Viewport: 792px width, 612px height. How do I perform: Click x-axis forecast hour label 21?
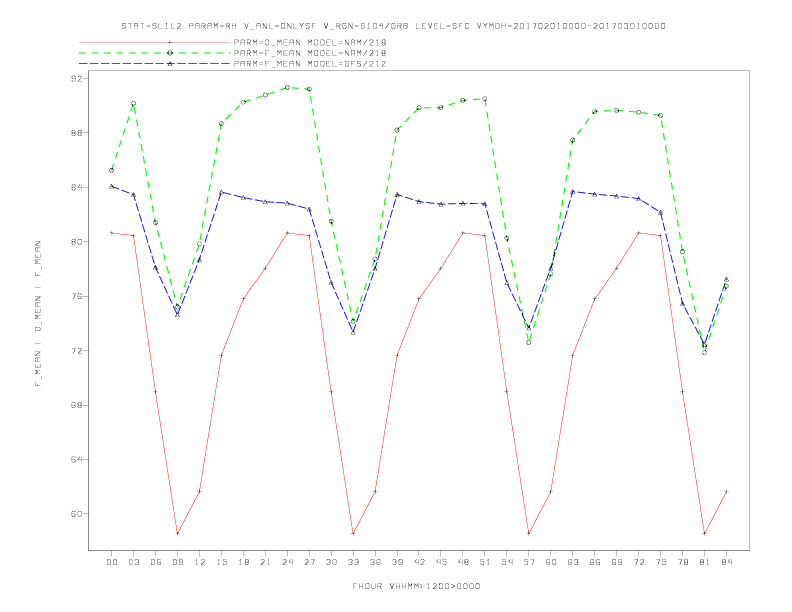(x=265, y=562)
